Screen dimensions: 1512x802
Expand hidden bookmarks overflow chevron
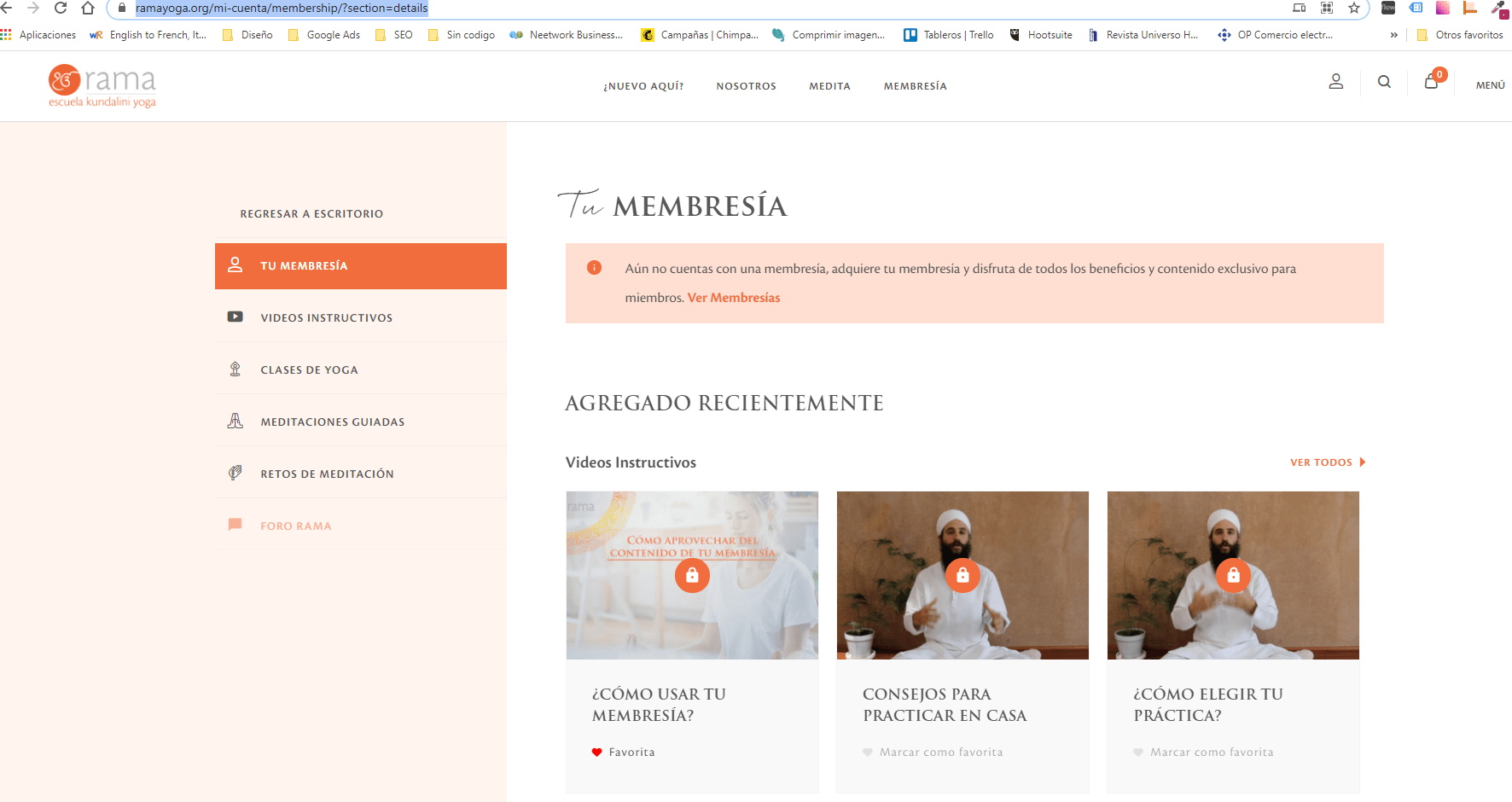coord(1394,35)
